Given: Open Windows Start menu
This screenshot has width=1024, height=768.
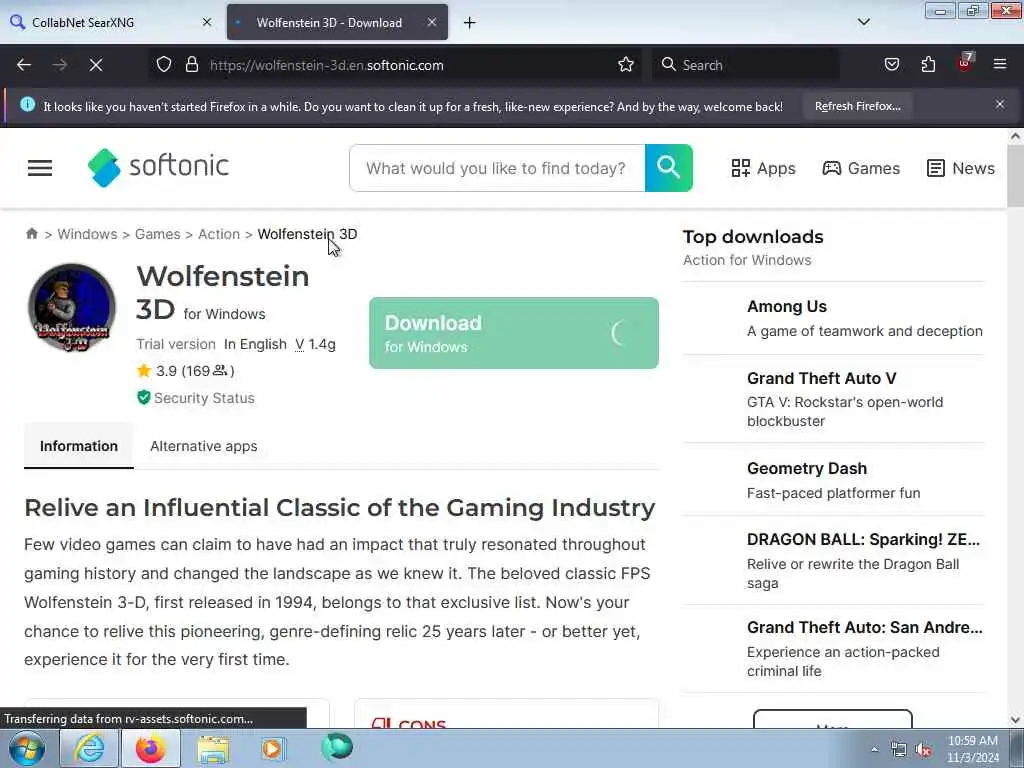Looking at the screenshot, I should 26,748.
